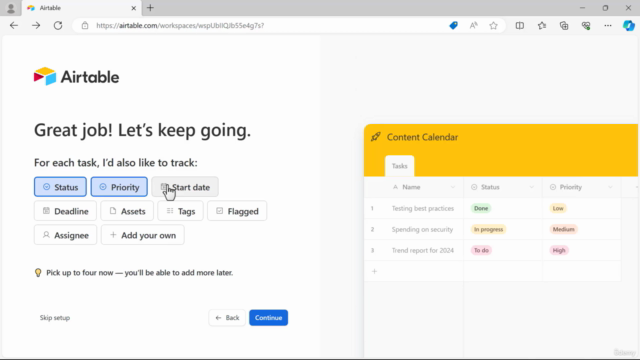Click the Back button
Screen dimensions: 640x360
[x=227, y=318]
